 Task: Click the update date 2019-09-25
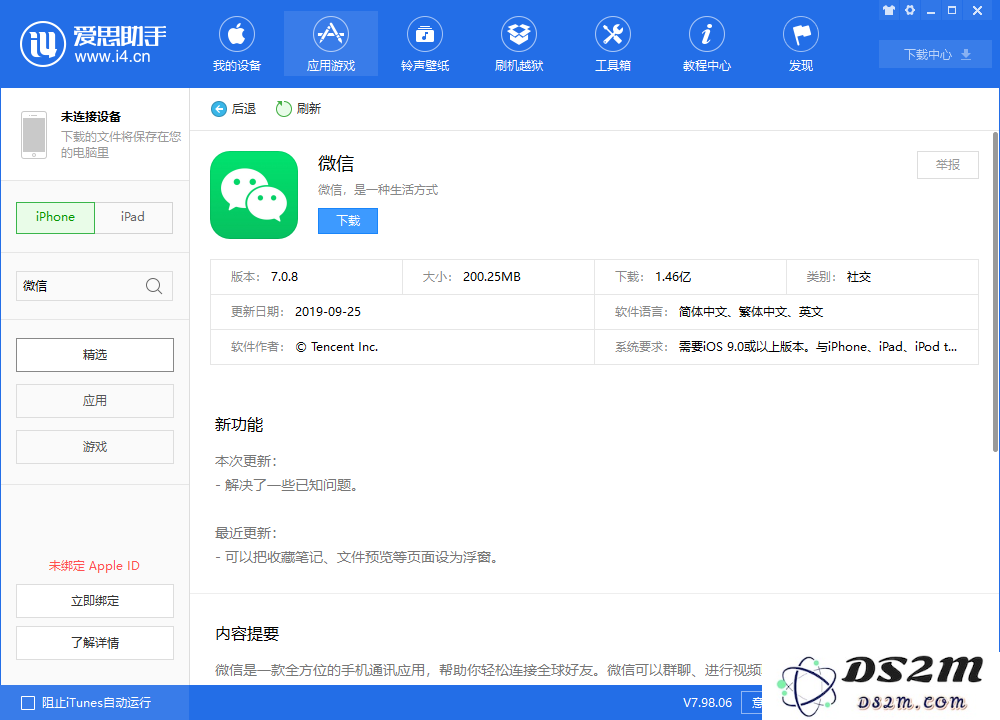coord(328,312)
